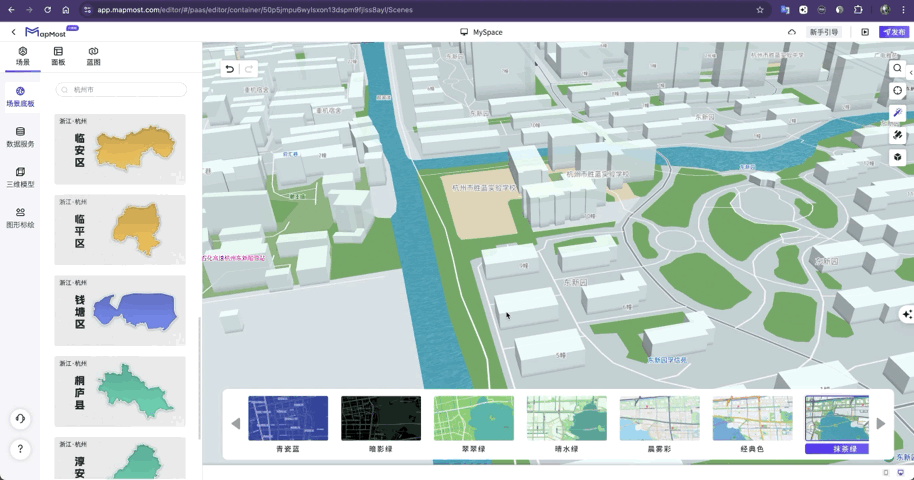Go back using the MapMost header arrow
The width and height of the screenshot is (914, 480).
tap(13, 32)
